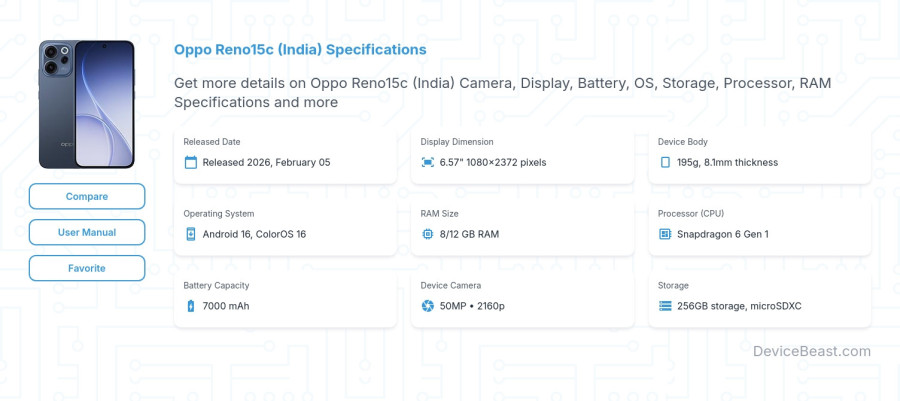Select the text "Snapdragon 6 Gen 1"
900x401 pixels.
pos(723,234)
